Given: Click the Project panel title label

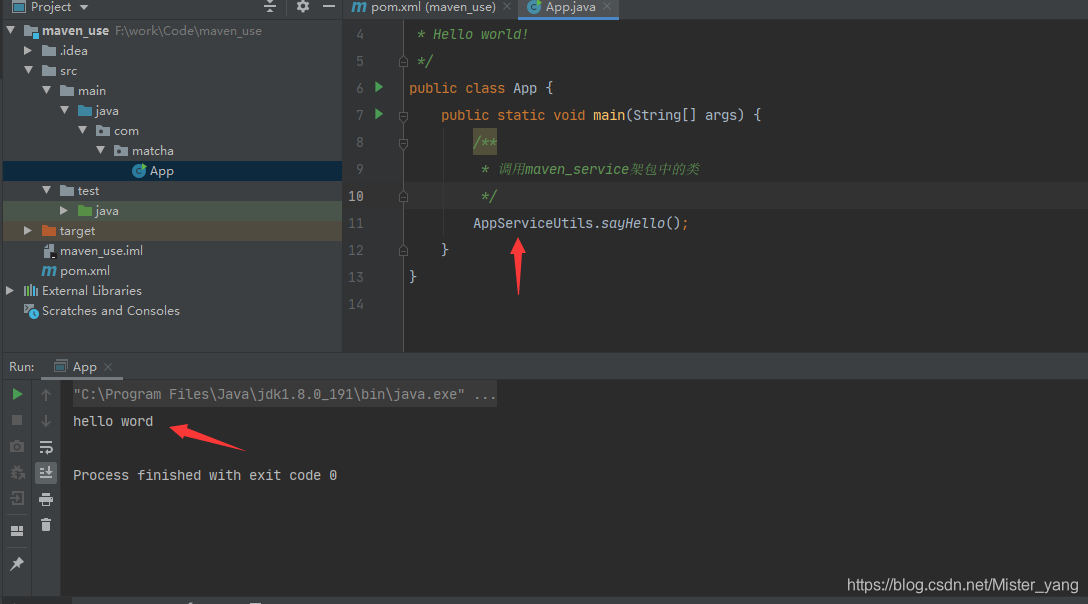Looking at the screenshot, I should [51, 7].
